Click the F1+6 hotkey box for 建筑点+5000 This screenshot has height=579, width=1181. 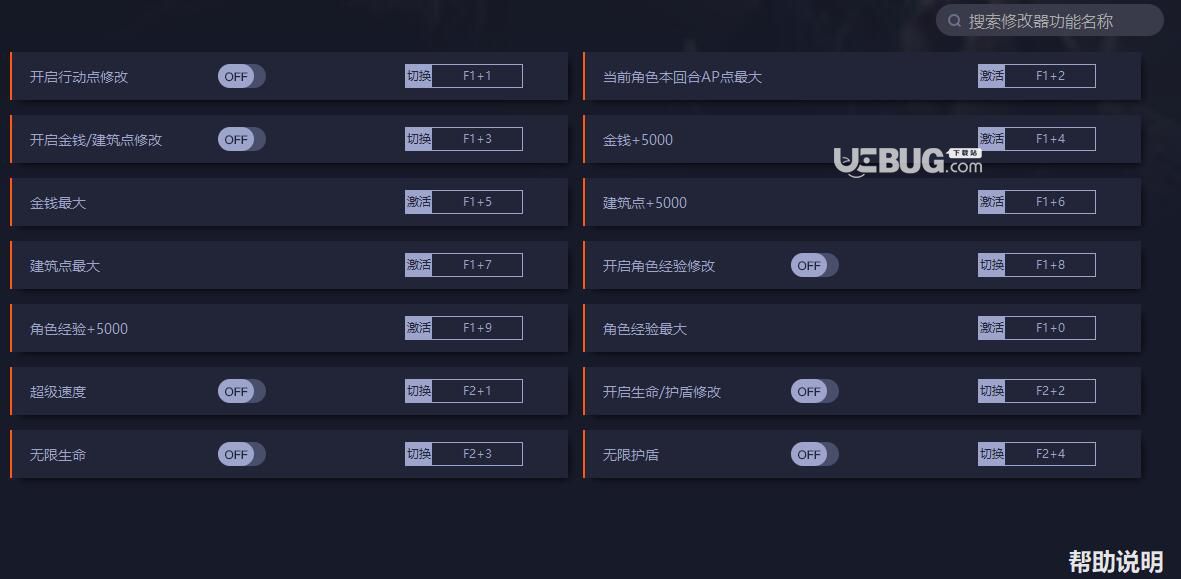(x=1050, y=202)
